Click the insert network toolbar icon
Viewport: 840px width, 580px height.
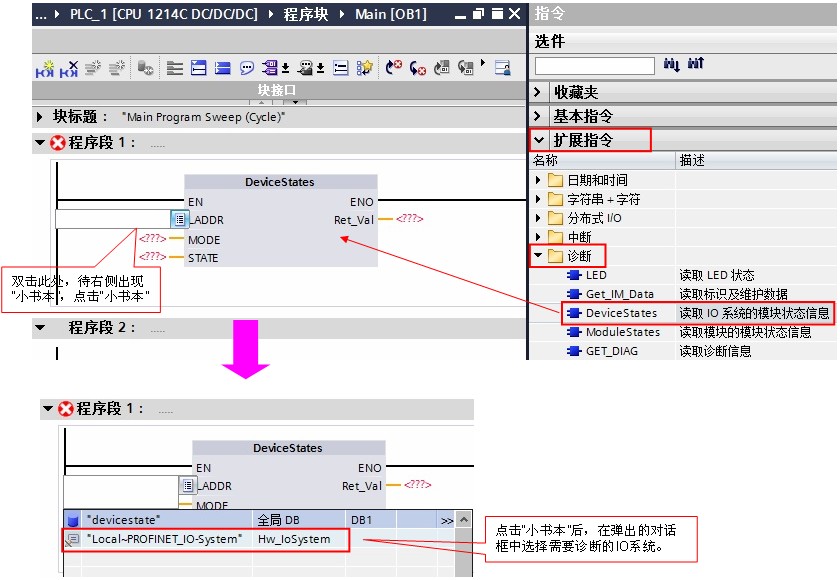[x=45, y=68]
